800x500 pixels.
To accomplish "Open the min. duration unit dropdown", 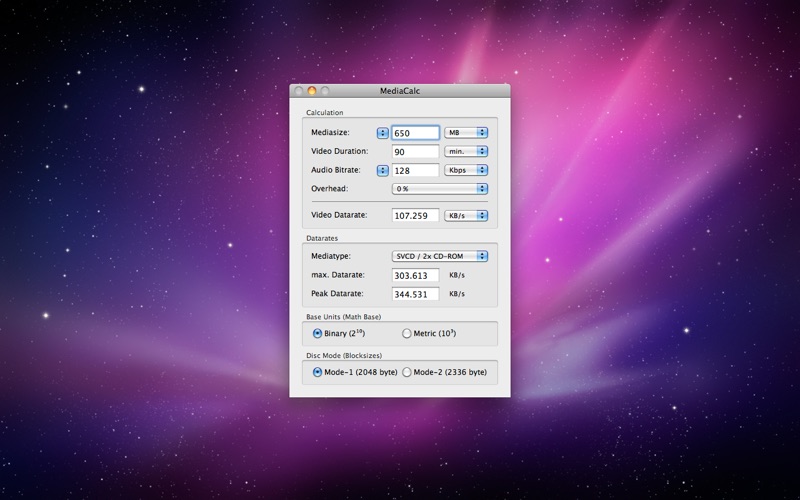I will (x=466, y=152).
